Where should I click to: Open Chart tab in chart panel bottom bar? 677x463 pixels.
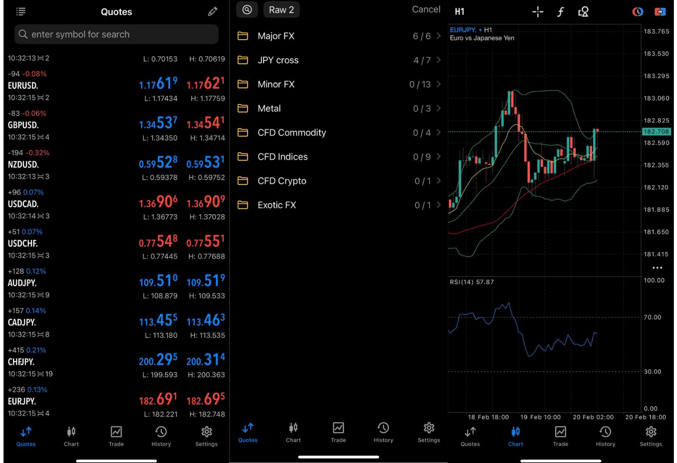(x=516, y=436)
